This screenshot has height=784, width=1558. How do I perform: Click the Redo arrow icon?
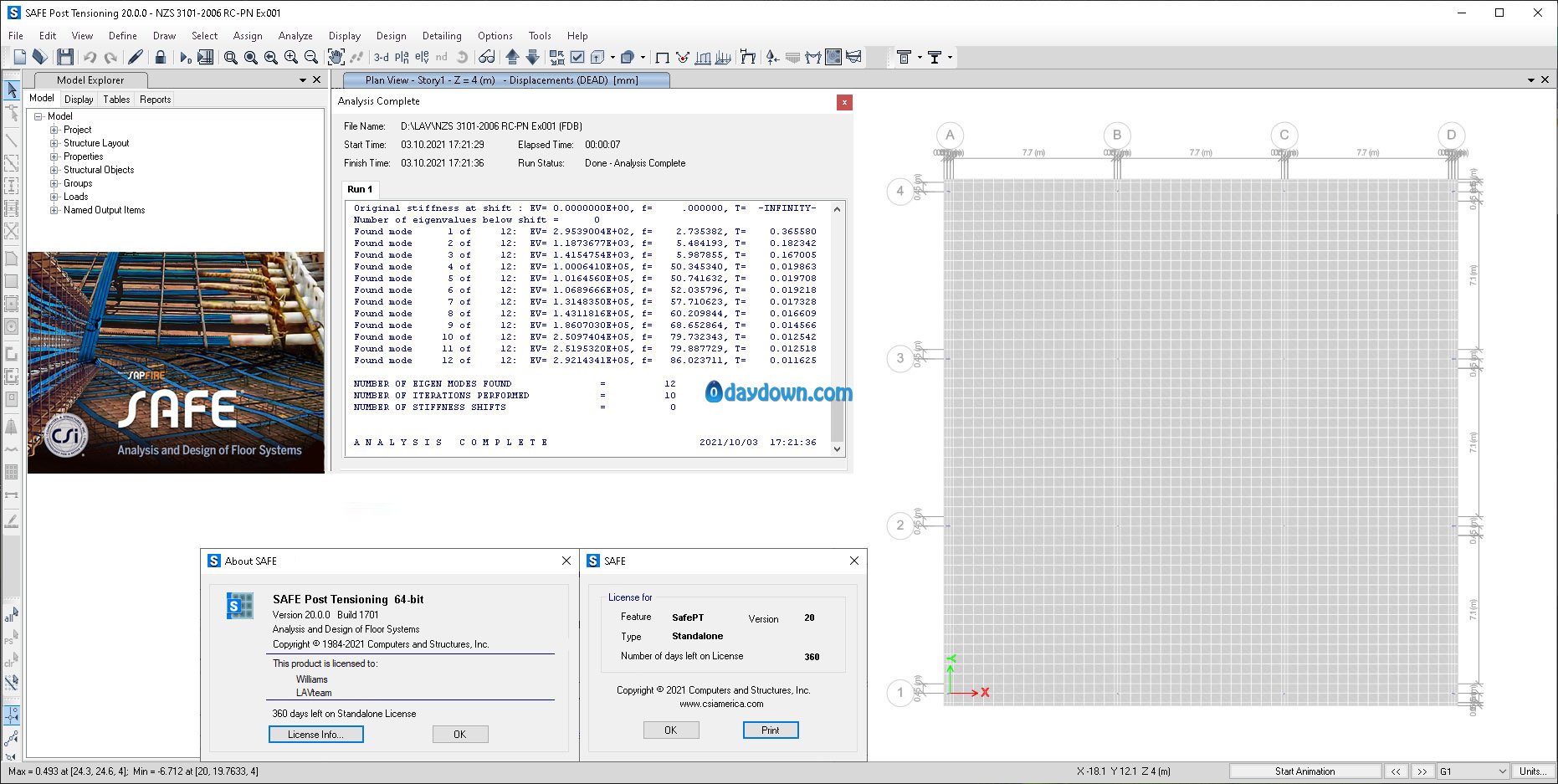pyautogui.click(x=110, y=57)
